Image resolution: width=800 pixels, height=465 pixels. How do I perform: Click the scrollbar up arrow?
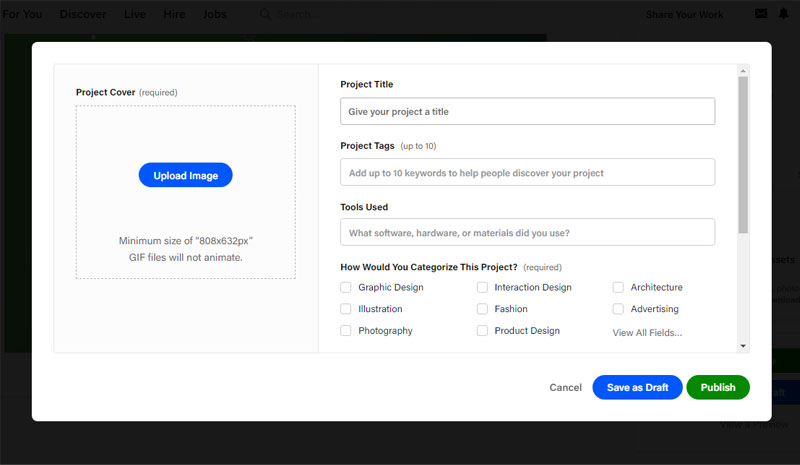click(x=743, y=71)
